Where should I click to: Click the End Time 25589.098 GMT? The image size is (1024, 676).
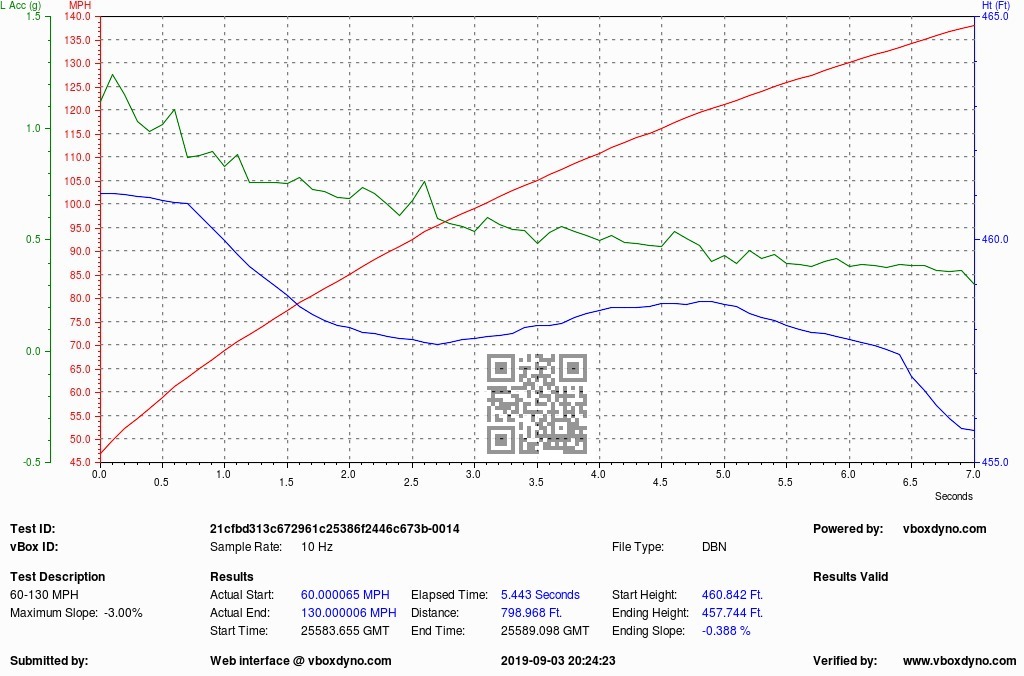pos(545,631)
